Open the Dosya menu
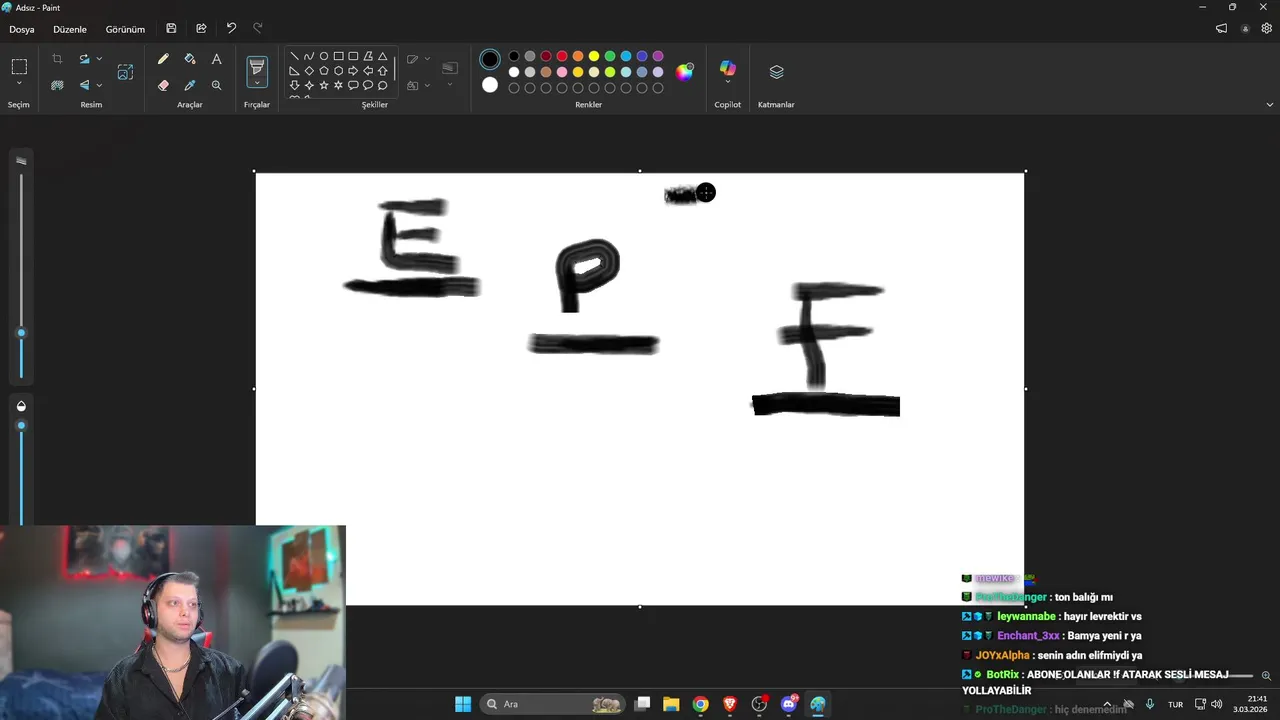The image size is (1280, 720). (x=22, y=29)
